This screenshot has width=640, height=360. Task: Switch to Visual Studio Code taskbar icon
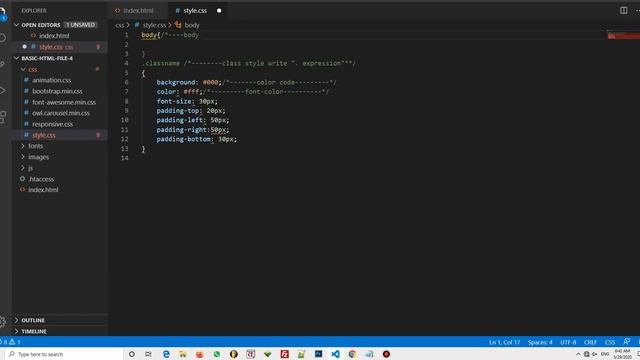coord(335,354)
